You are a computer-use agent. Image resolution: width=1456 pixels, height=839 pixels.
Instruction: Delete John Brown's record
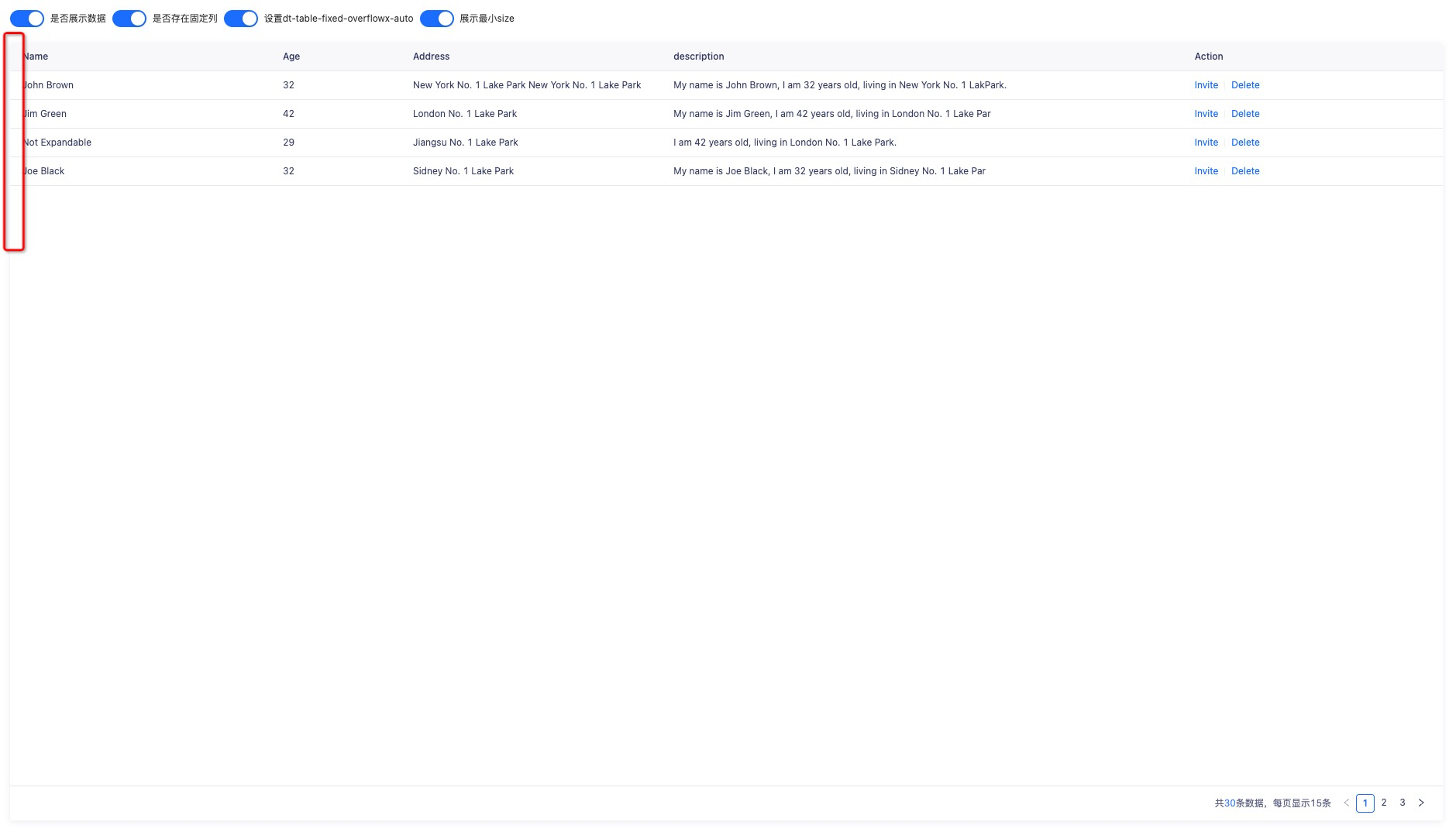coord(1245,85)
